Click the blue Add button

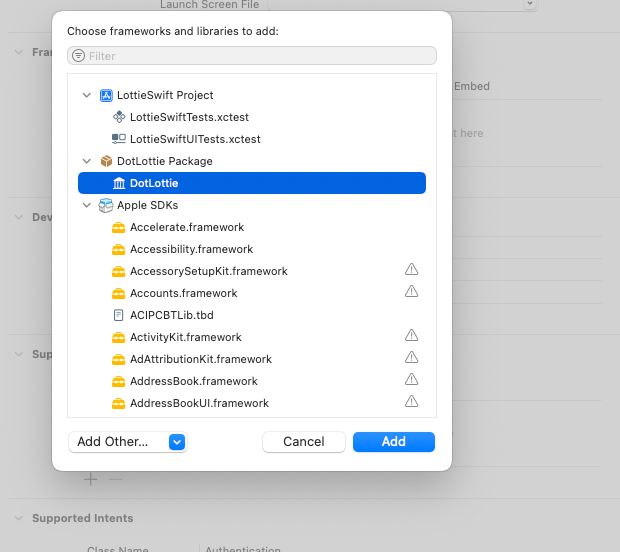[x=394, y=442]
